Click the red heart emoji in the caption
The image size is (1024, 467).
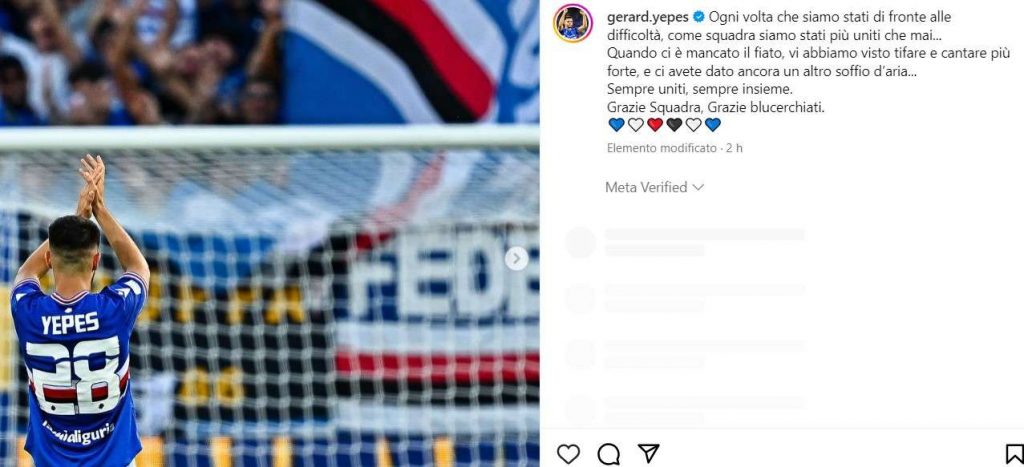[655, 124]
